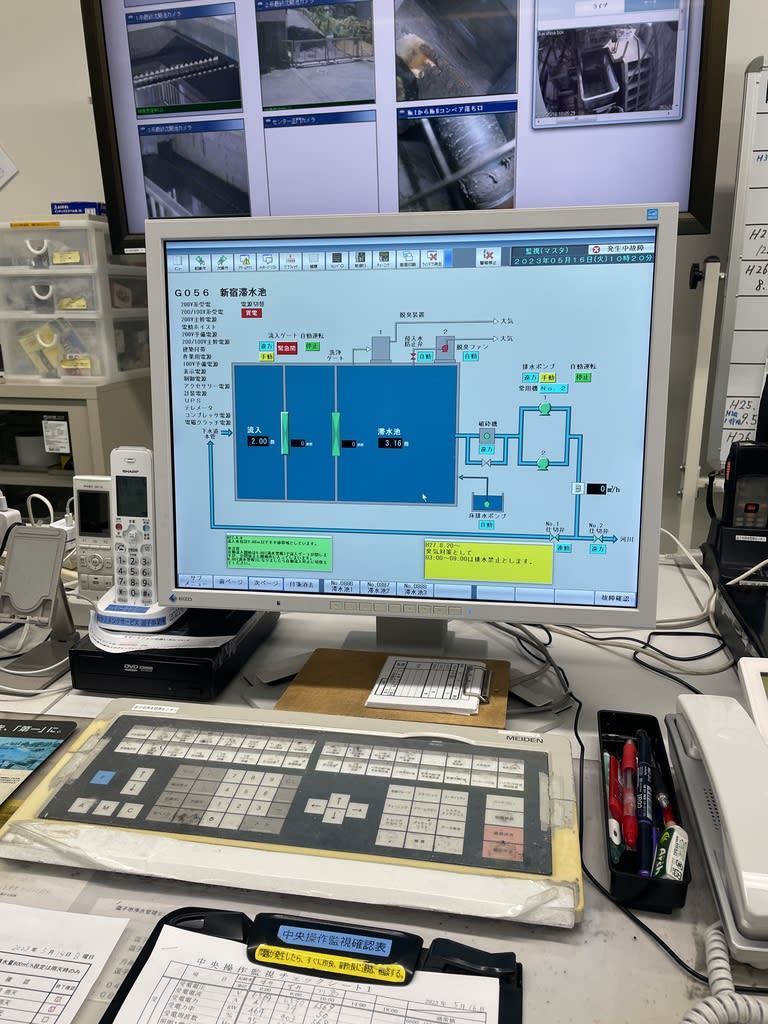
Task: Click the bypass valve symbol below crusher
Action: [x=486, y=463]
